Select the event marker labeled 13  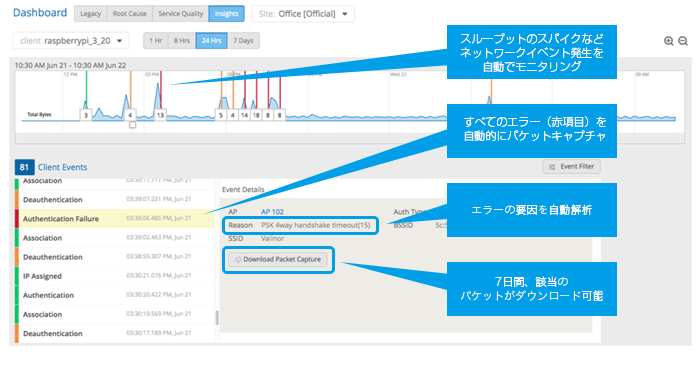point(160,115)
